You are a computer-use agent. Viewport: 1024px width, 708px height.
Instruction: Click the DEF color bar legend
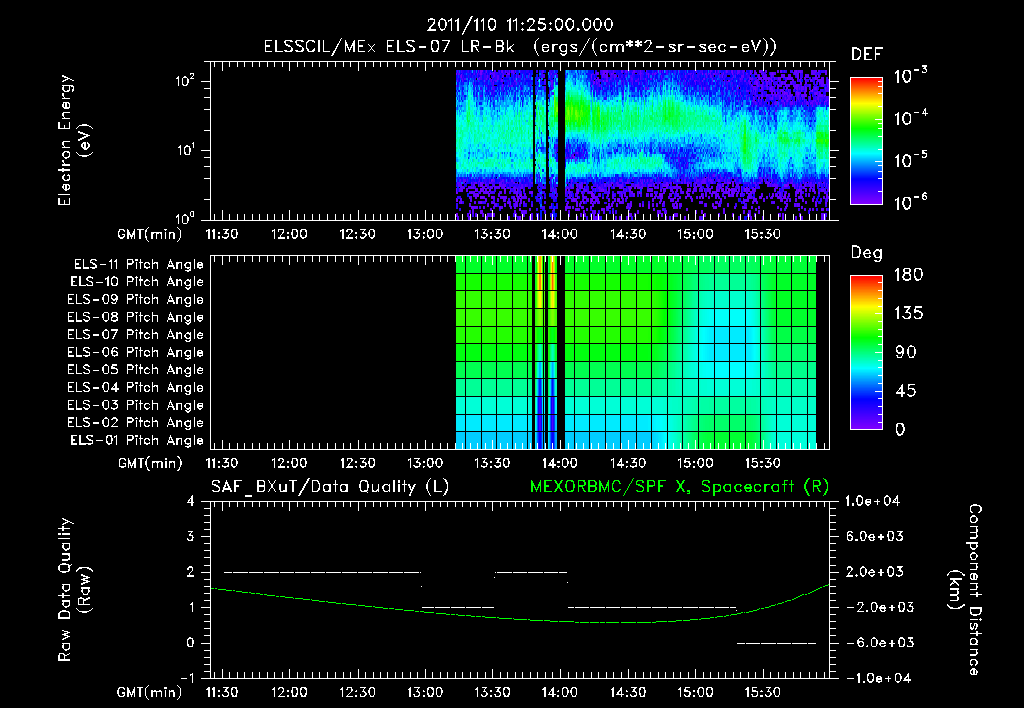coord(866,141)
